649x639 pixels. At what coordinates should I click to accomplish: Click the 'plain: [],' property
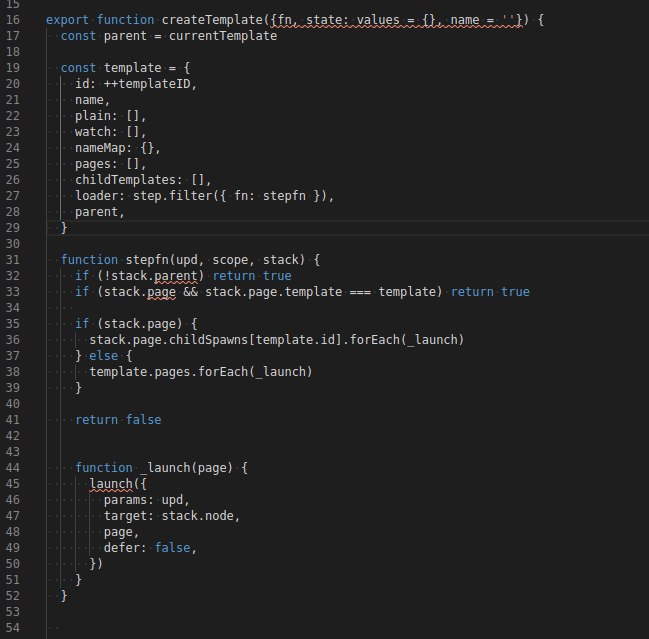(111, 116)
